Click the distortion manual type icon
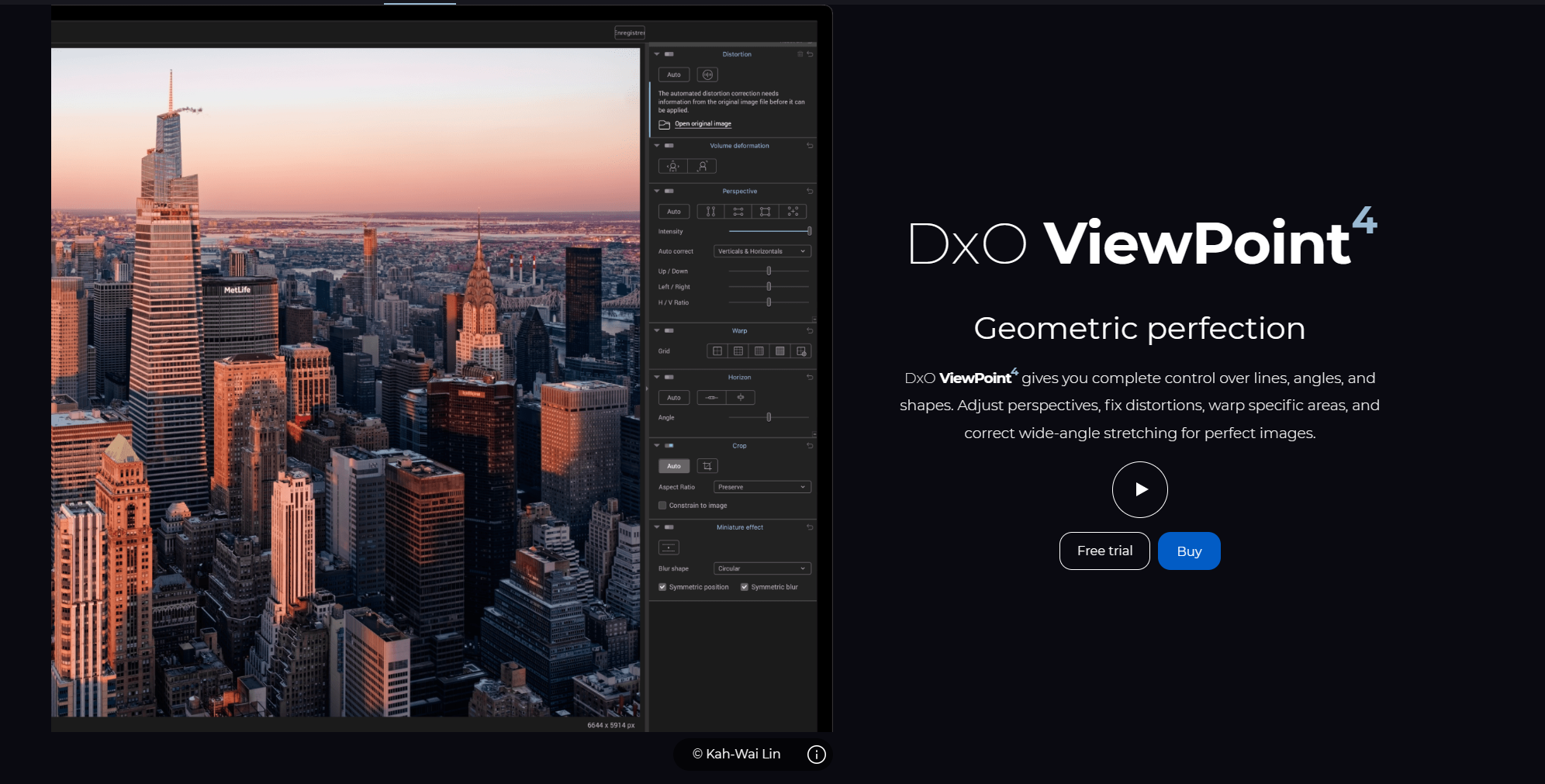Viewport: 1545px width, 784px height. [x=707, y=74]
